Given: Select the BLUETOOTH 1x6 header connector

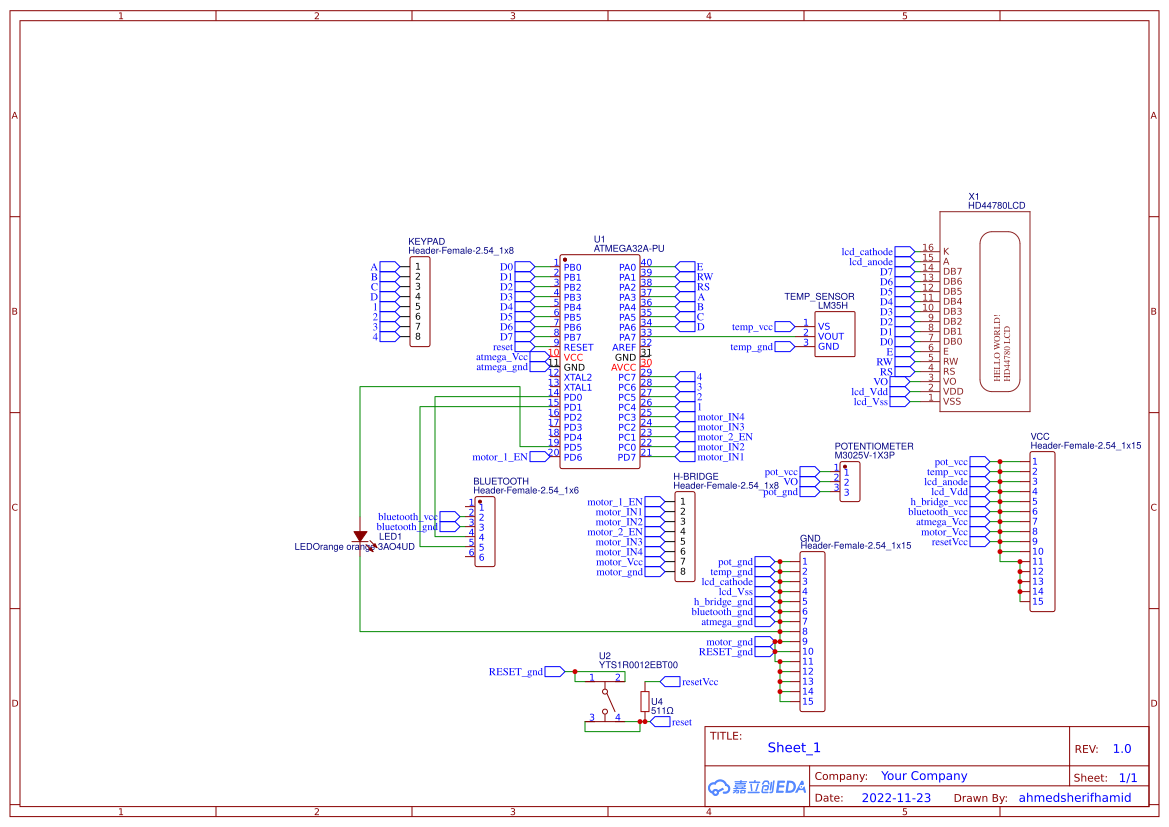Looking at the screenshot, I should pos(484,531).
